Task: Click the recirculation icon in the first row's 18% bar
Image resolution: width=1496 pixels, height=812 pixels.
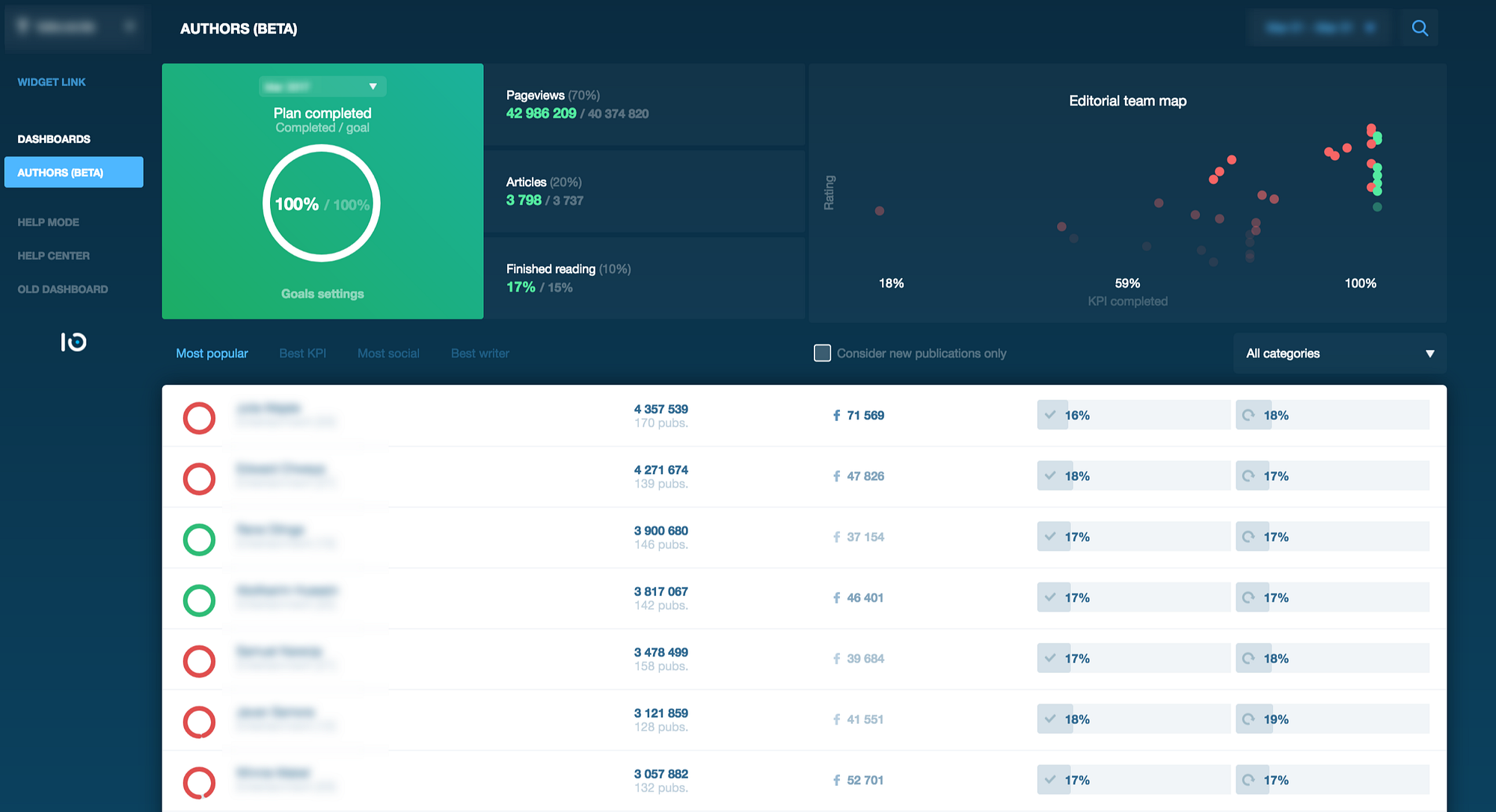Action: pyautogui.click(x=1248, y=415)
